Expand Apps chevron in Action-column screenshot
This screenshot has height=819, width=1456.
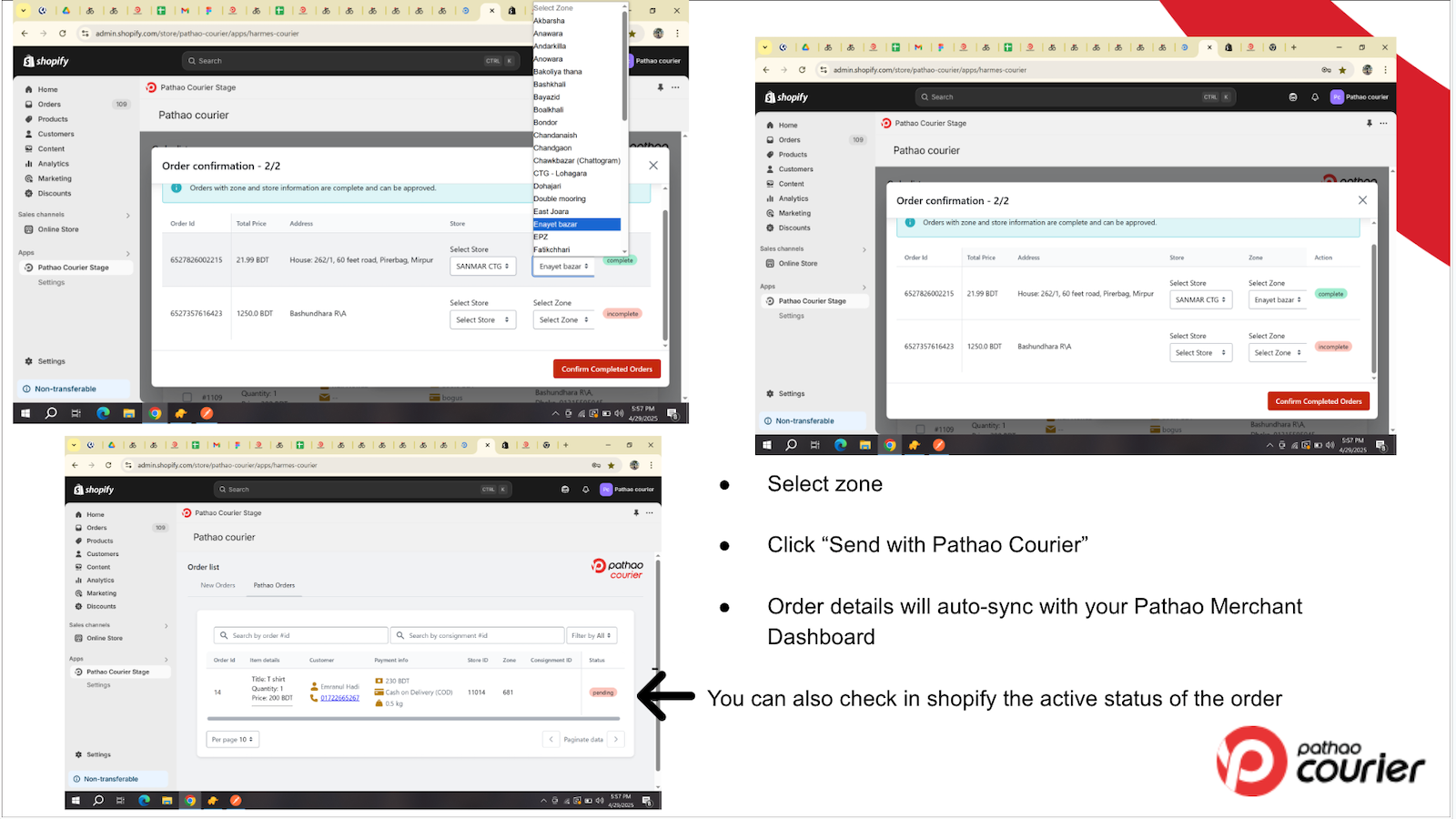pos(864,287)
